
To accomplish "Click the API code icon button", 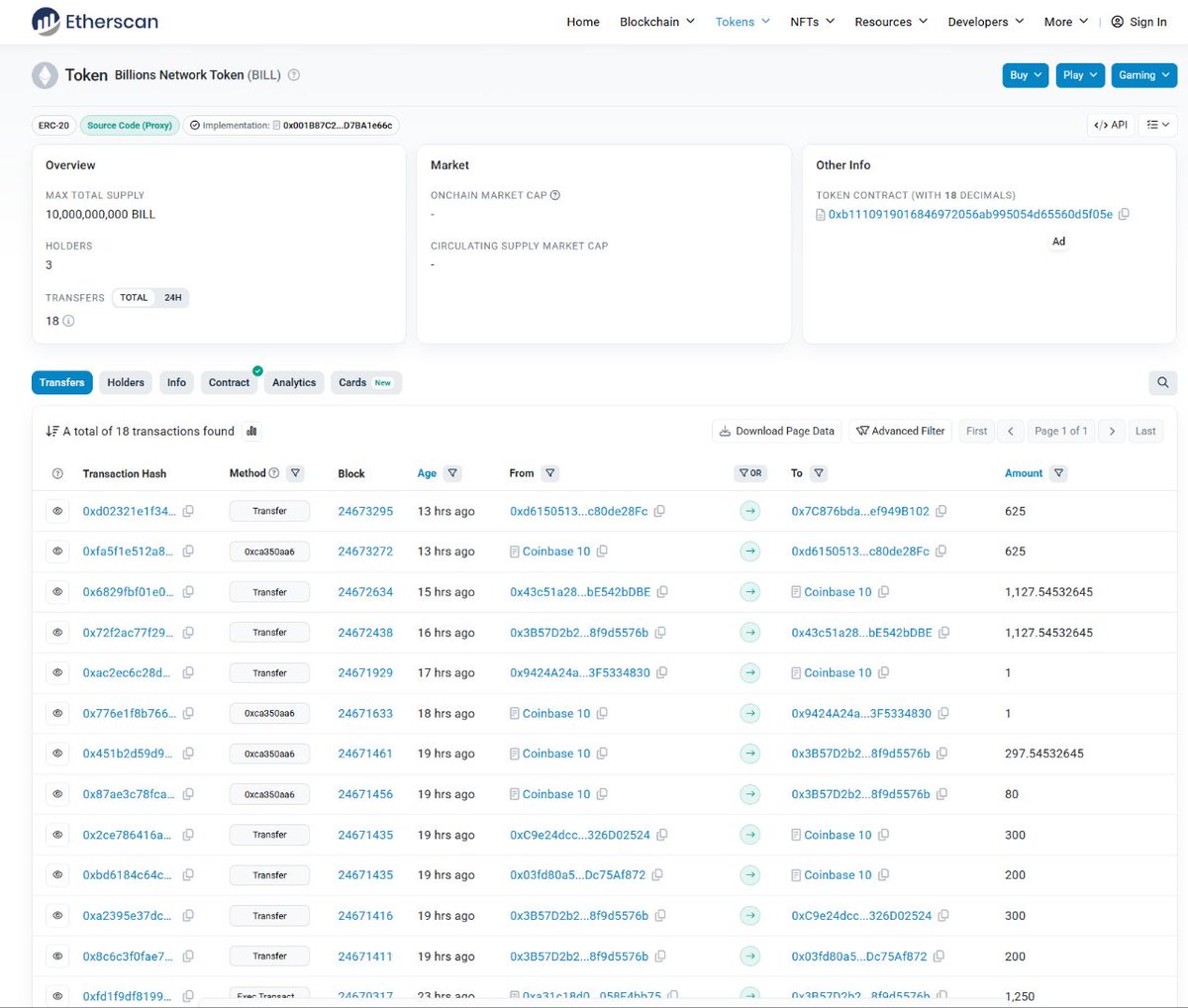I will tap(1111, 125).
